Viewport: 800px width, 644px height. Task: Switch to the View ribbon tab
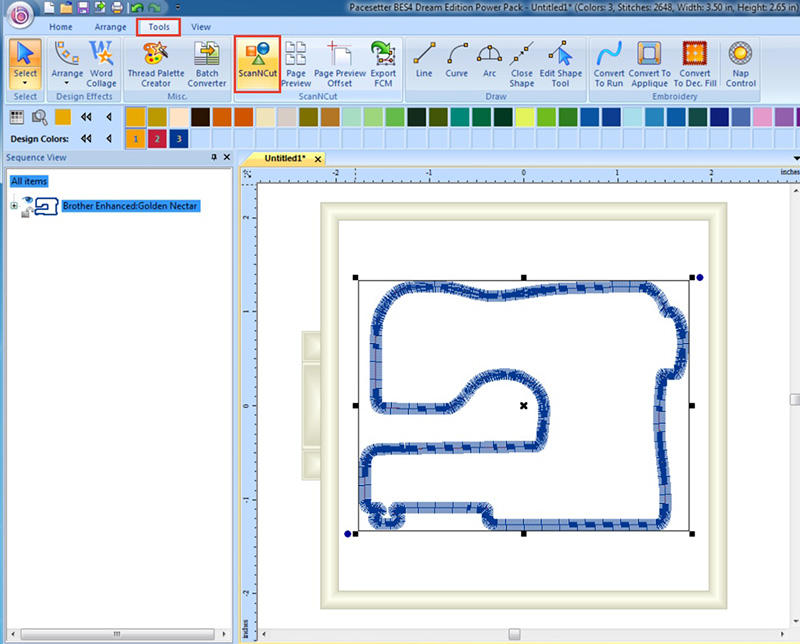click(x=201, y=27)
